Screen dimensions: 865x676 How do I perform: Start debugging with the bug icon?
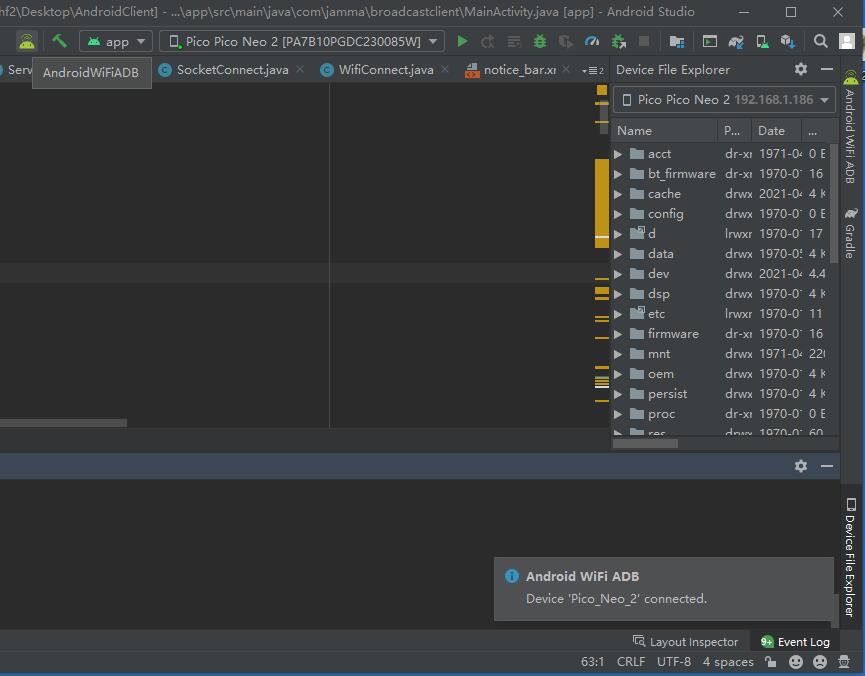click(x=538, y=43)
